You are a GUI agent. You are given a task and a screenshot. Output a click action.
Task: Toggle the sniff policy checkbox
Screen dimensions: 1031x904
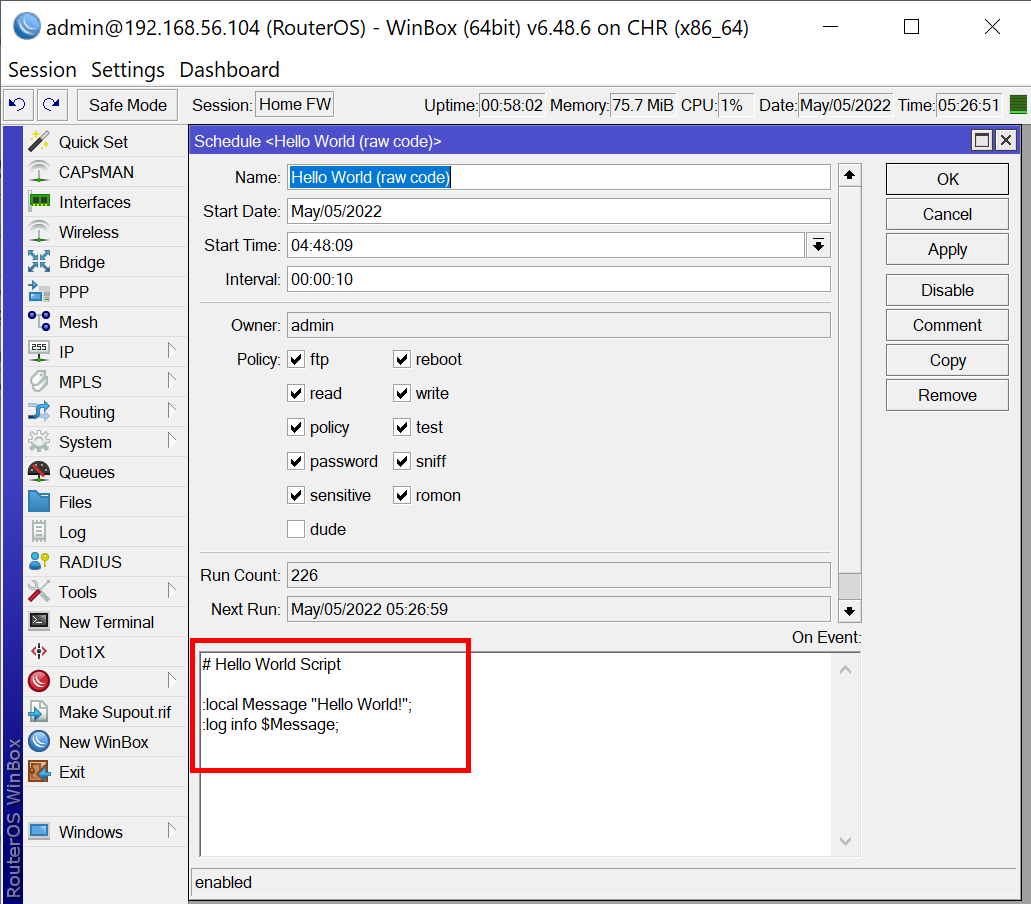coord(402,461)
